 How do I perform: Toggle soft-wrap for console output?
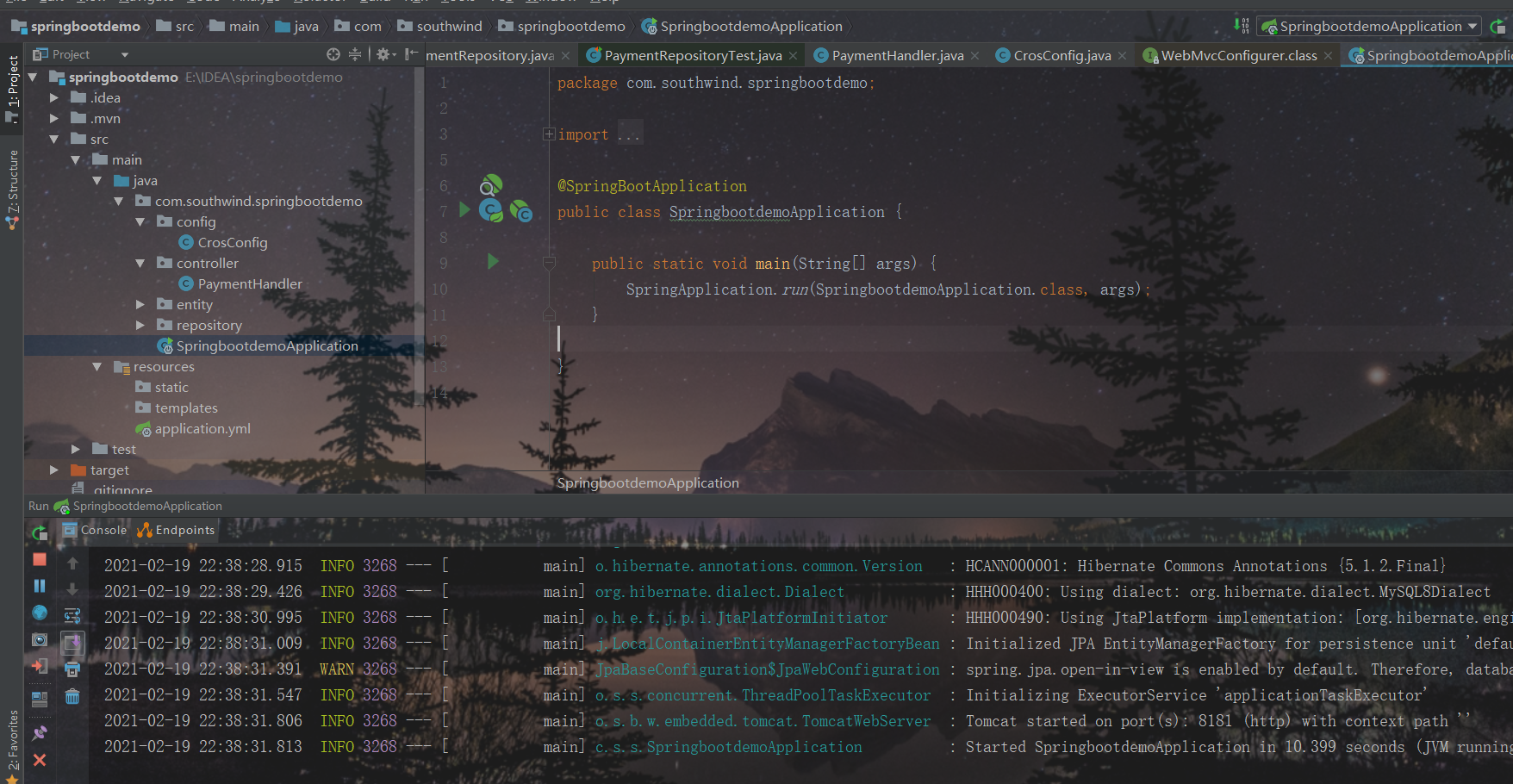[x=72, y=615]
